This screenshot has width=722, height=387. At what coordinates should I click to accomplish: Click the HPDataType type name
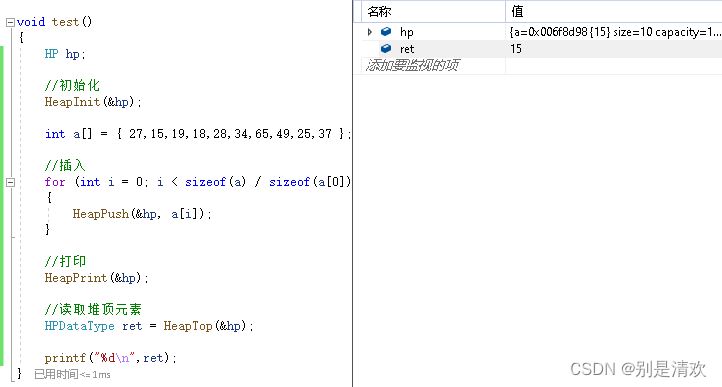(x=79, y=326)
